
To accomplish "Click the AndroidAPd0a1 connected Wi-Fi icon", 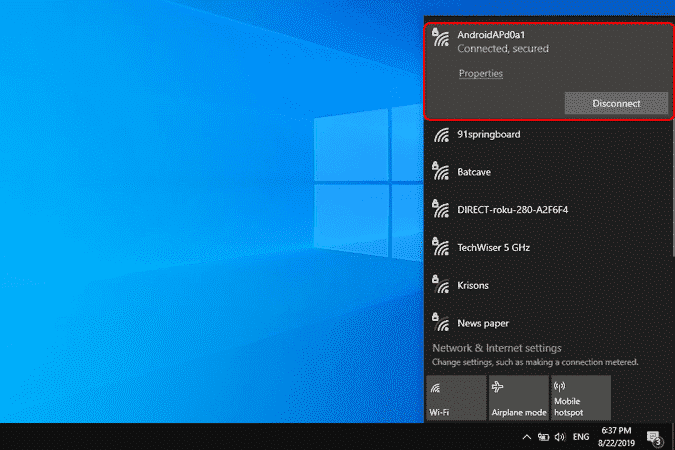I will click(438, 38).
